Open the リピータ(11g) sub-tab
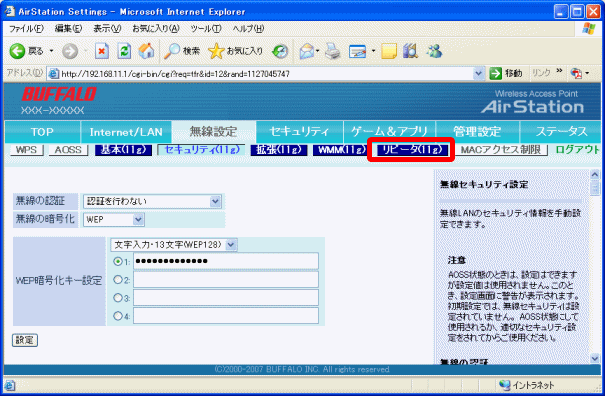 click(x=412, y=150)
